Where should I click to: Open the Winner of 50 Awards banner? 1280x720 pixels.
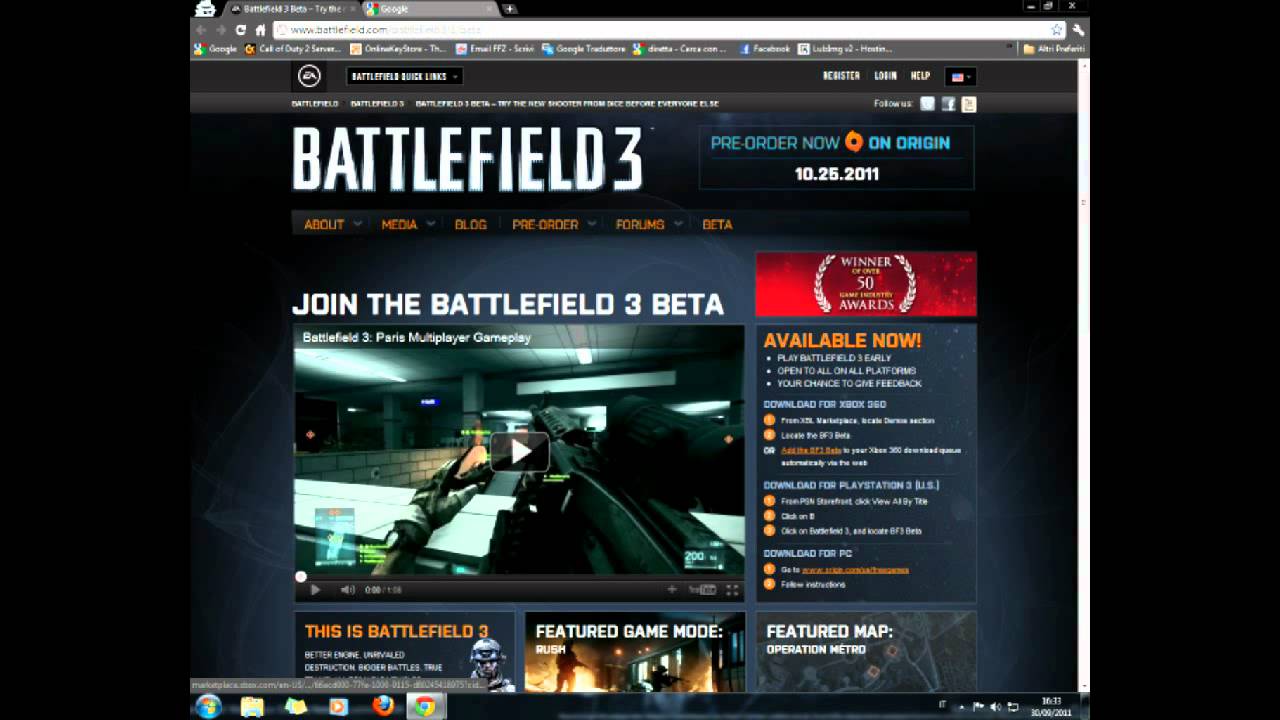[x=866, y=284]
